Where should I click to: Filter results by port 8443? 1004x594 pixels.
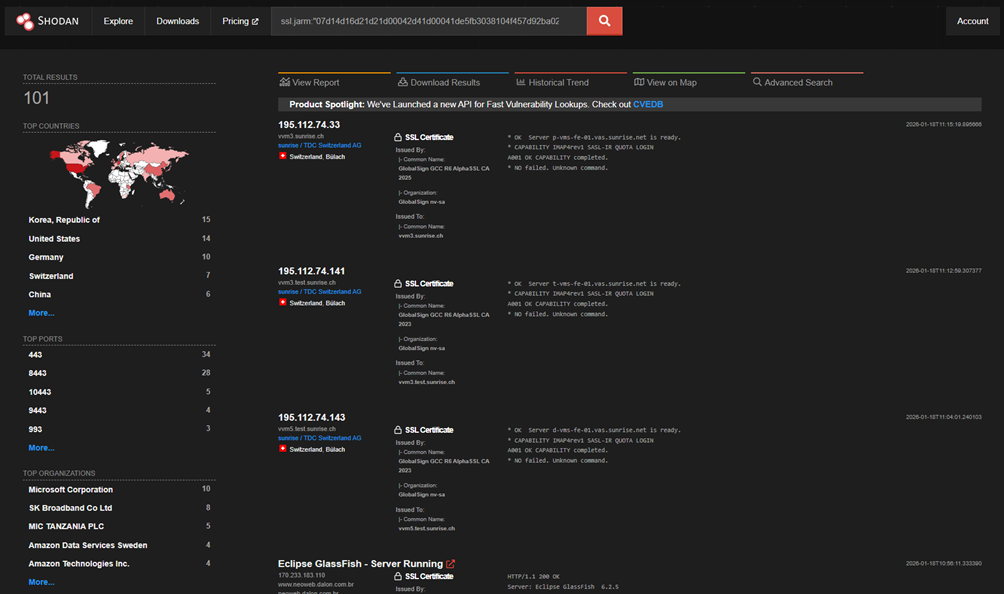click(x=38, y=373)
